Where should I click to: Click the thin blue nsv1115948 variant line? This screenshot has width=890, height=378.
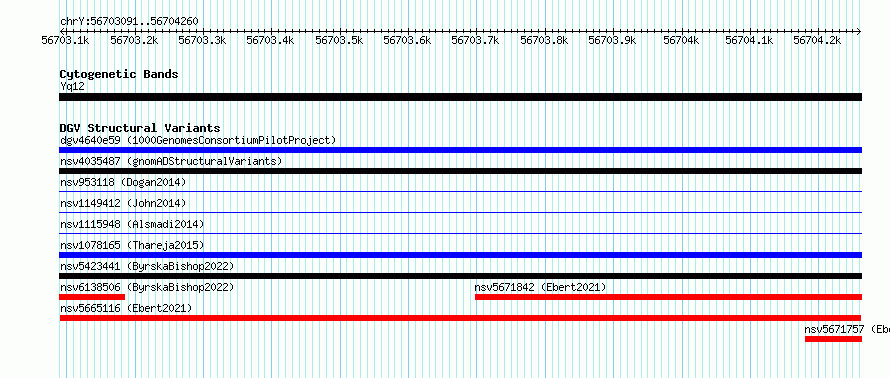coord(460,233)
